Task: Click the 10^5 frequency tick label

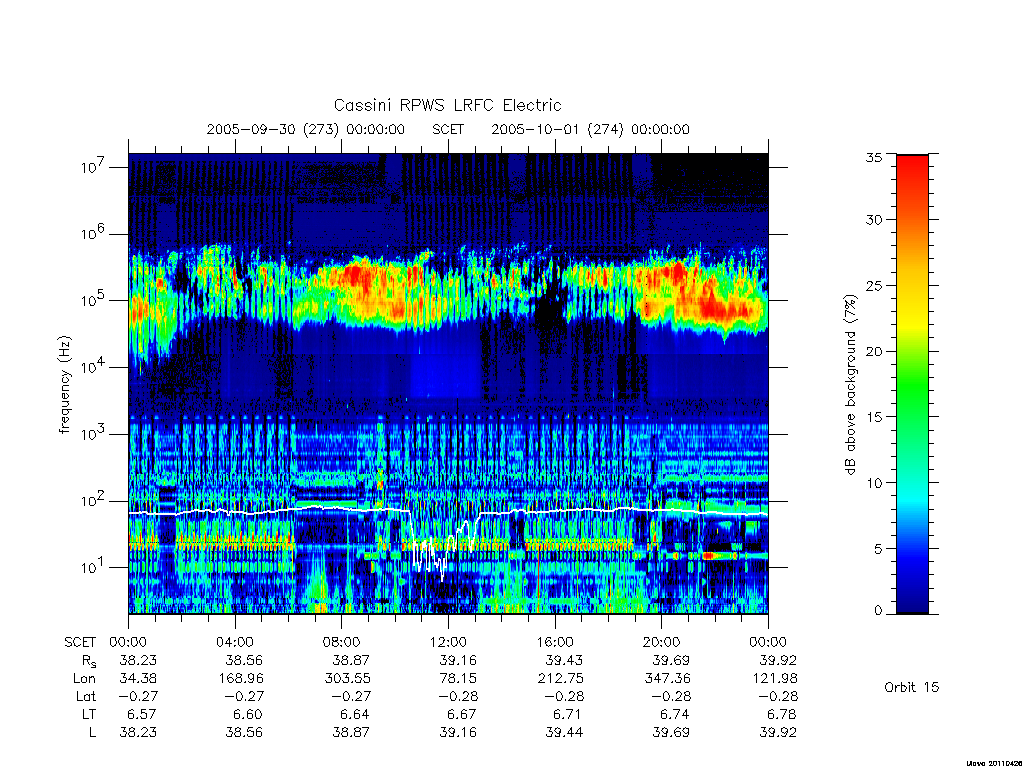Action: tap(94, 300)
